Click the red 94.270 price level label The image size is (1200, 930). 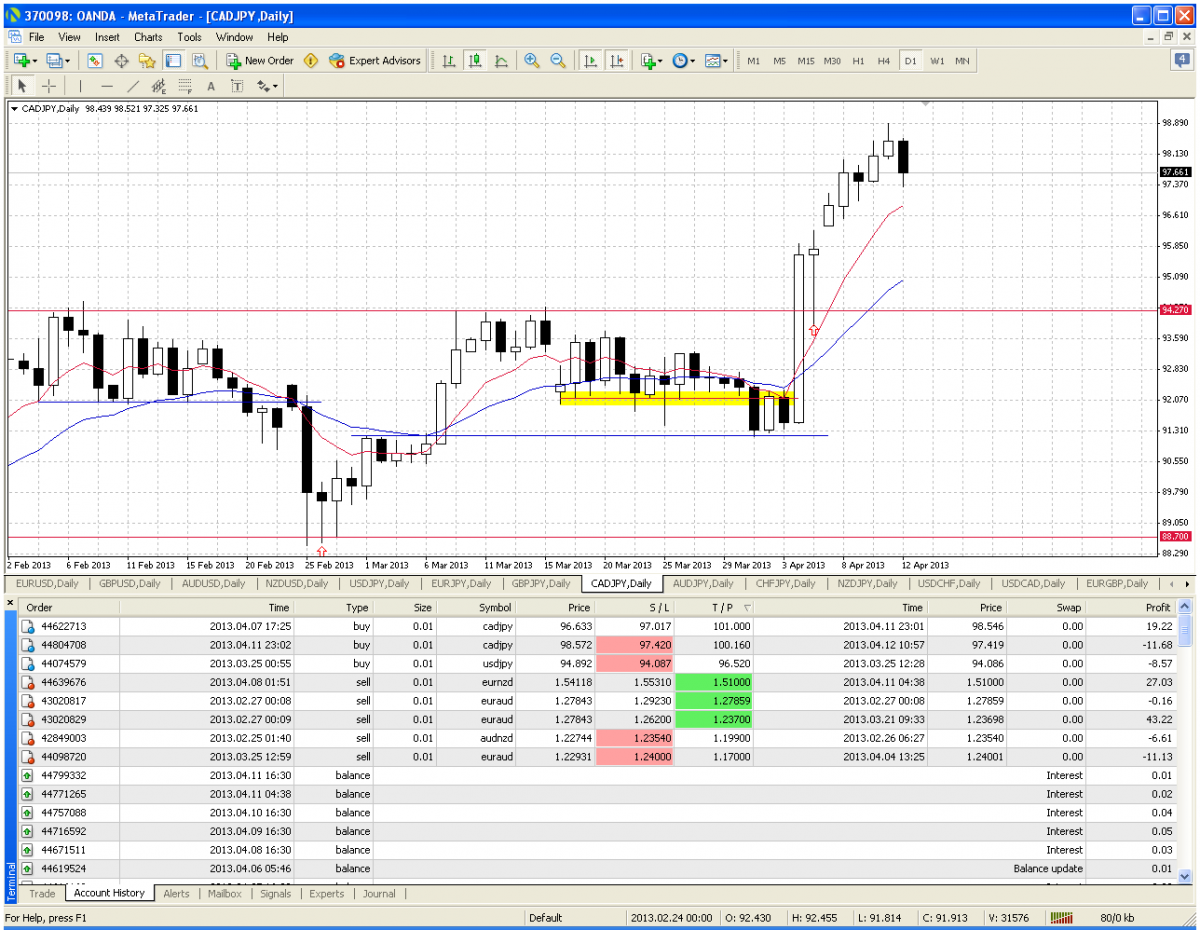click(1175, 310)
